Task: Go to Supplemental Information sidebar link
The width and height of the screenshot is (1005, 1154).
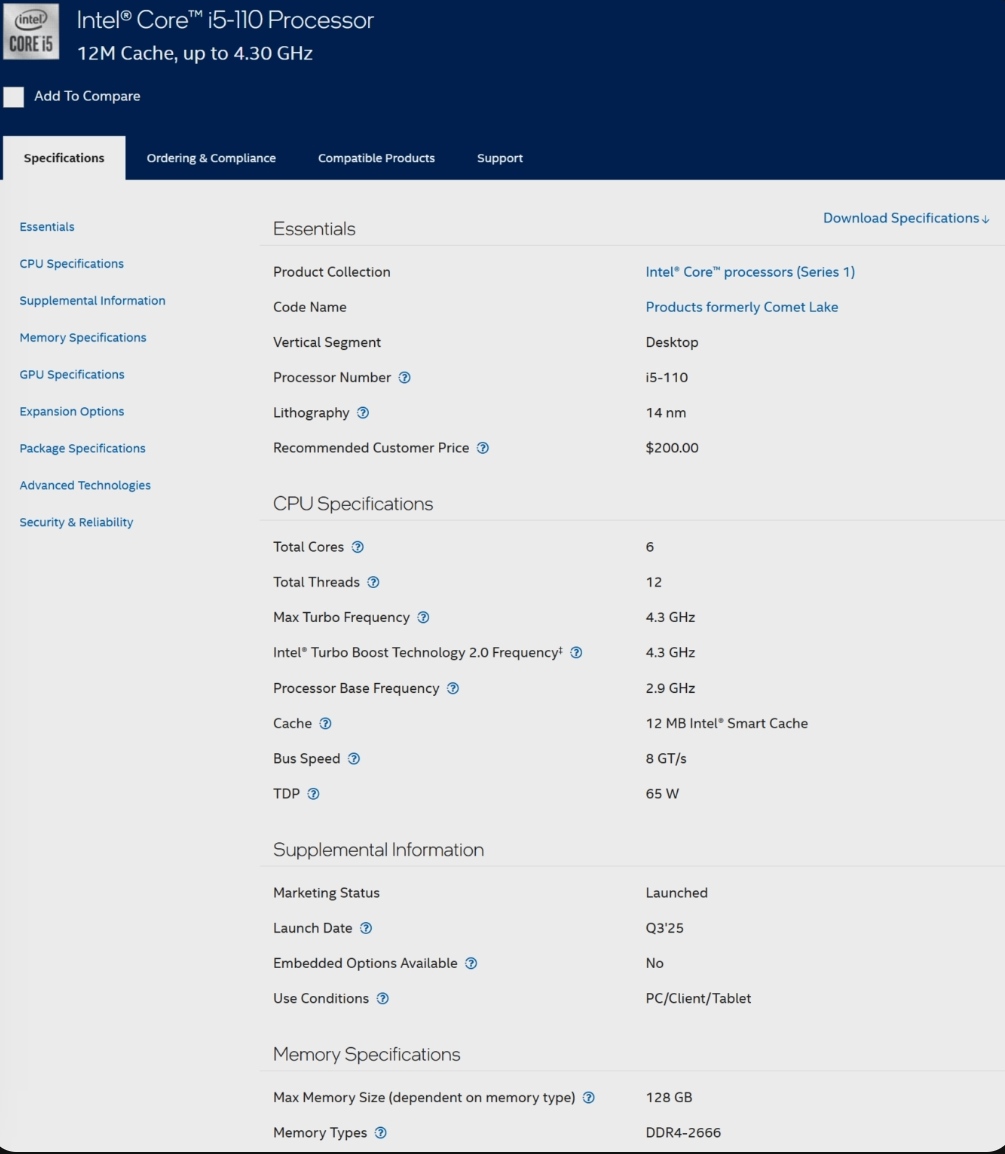Action: (x=93, y=300)
